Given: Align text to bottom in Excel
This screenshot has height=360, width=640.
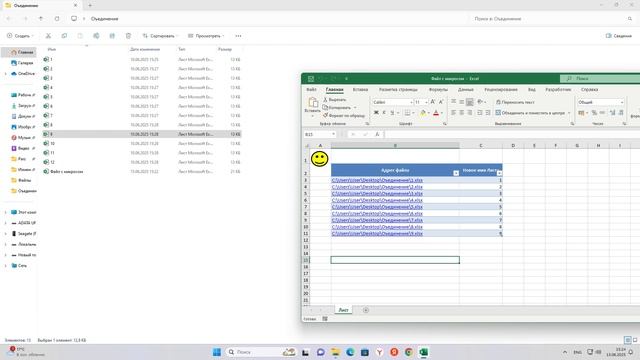Looking at the screenshot, I should [x=470, y=102].
